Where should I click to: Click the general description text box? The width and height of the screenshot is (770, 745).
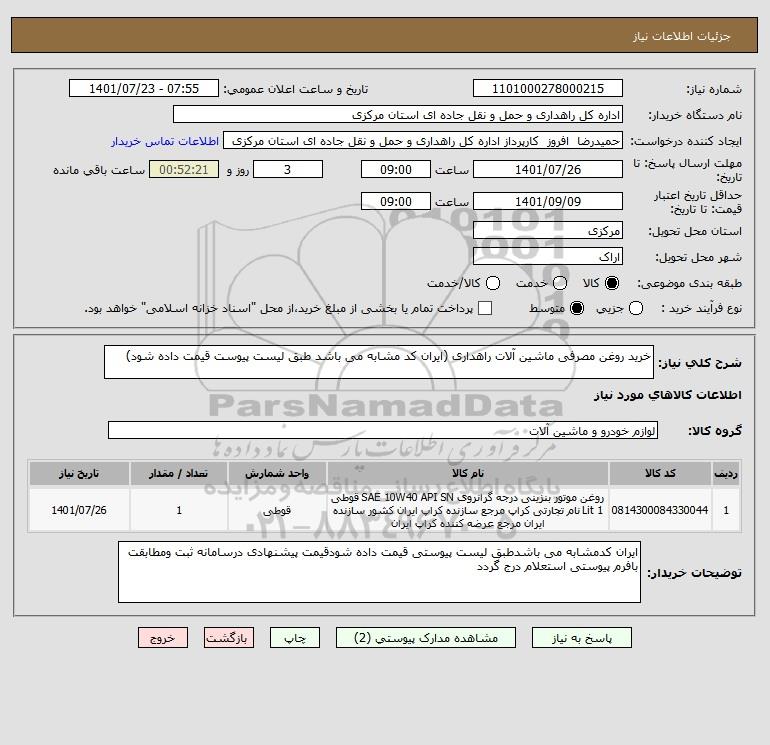379,362
